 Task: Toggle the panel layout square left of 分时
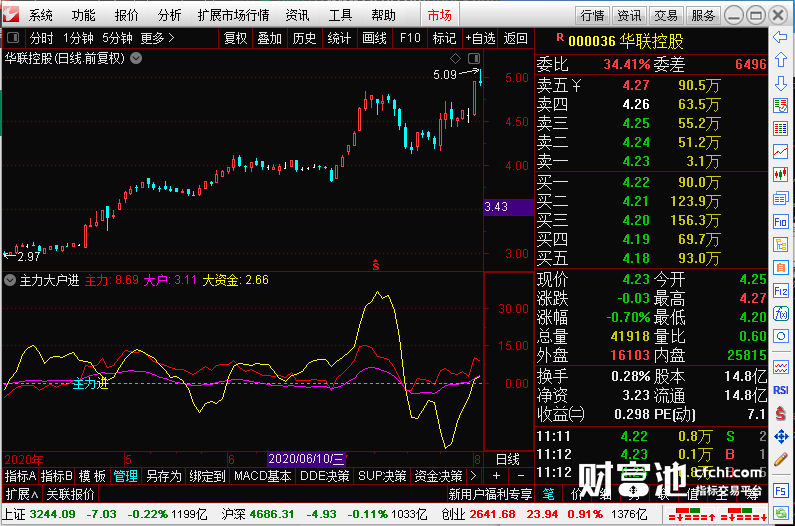[x=13, y=38]
